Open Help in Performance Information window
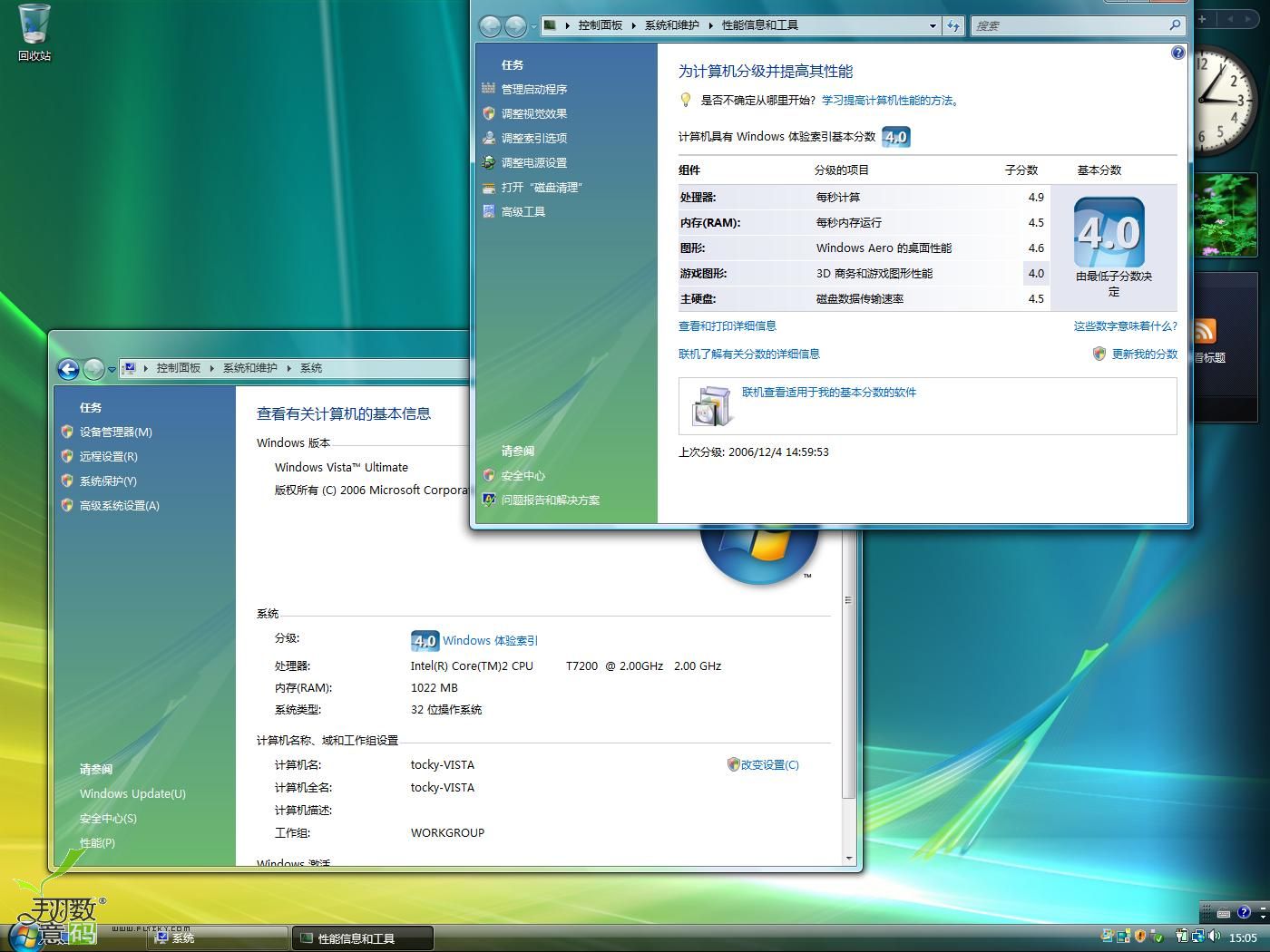 [1177, 53]
